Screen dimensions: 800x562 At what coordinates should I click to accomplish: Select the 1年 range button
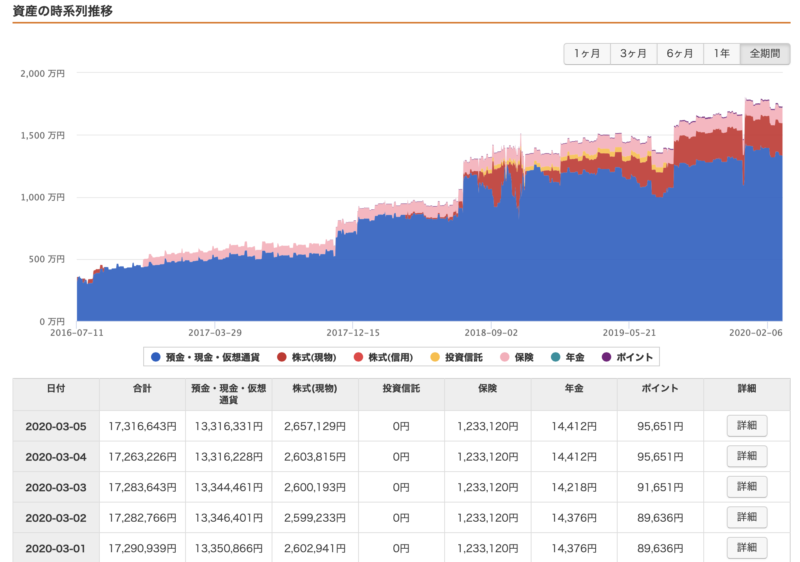pyautogui.click(x=721, y=54)
